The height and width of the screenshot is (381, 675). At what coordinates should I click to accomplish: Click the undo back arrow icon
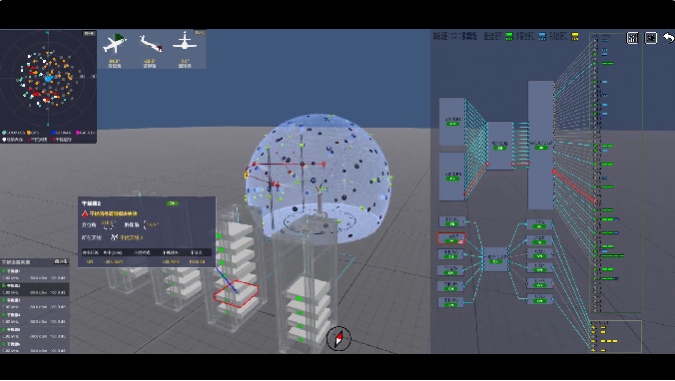668,38
